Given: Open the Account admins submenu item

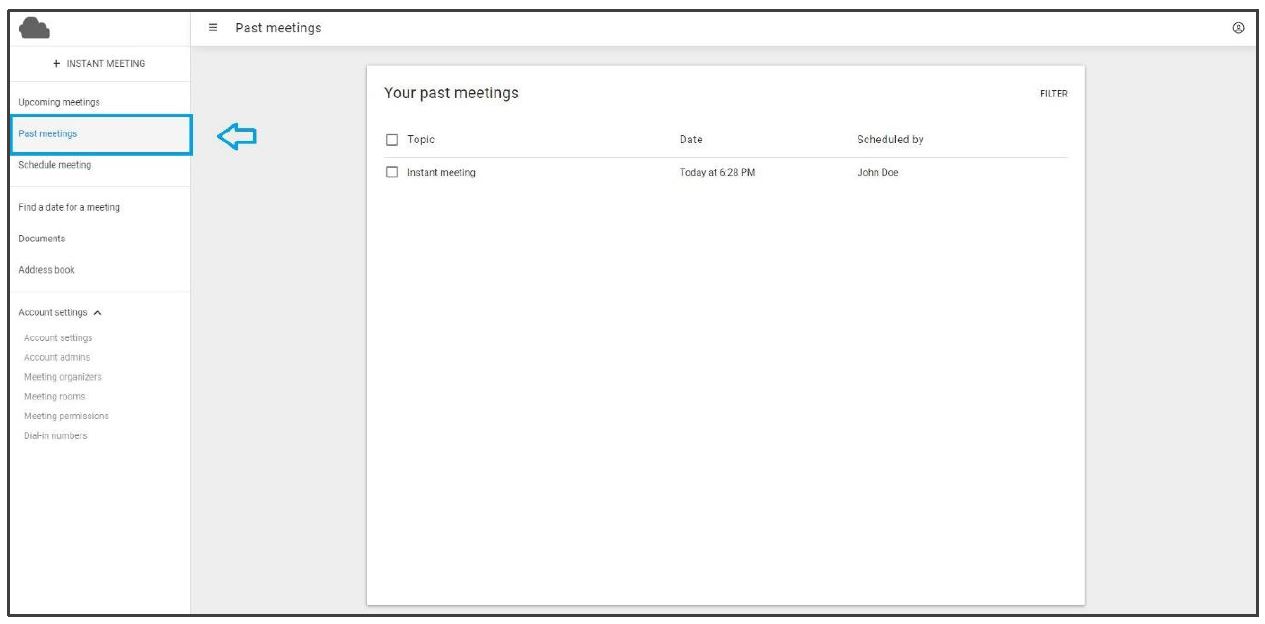Looking at the screenshot, I should [x=57, y=358].
